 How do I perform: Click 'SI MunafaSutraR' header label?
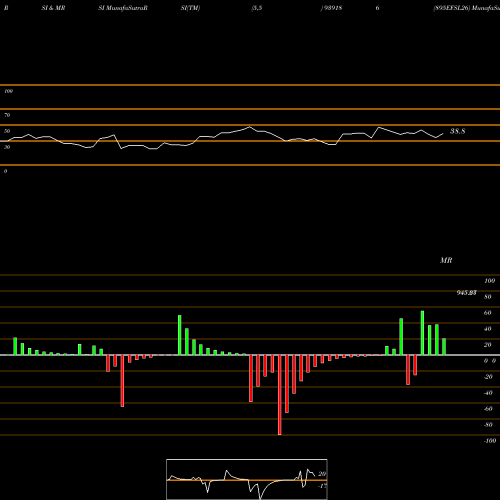pyautogui.click(x=123, y=8)
